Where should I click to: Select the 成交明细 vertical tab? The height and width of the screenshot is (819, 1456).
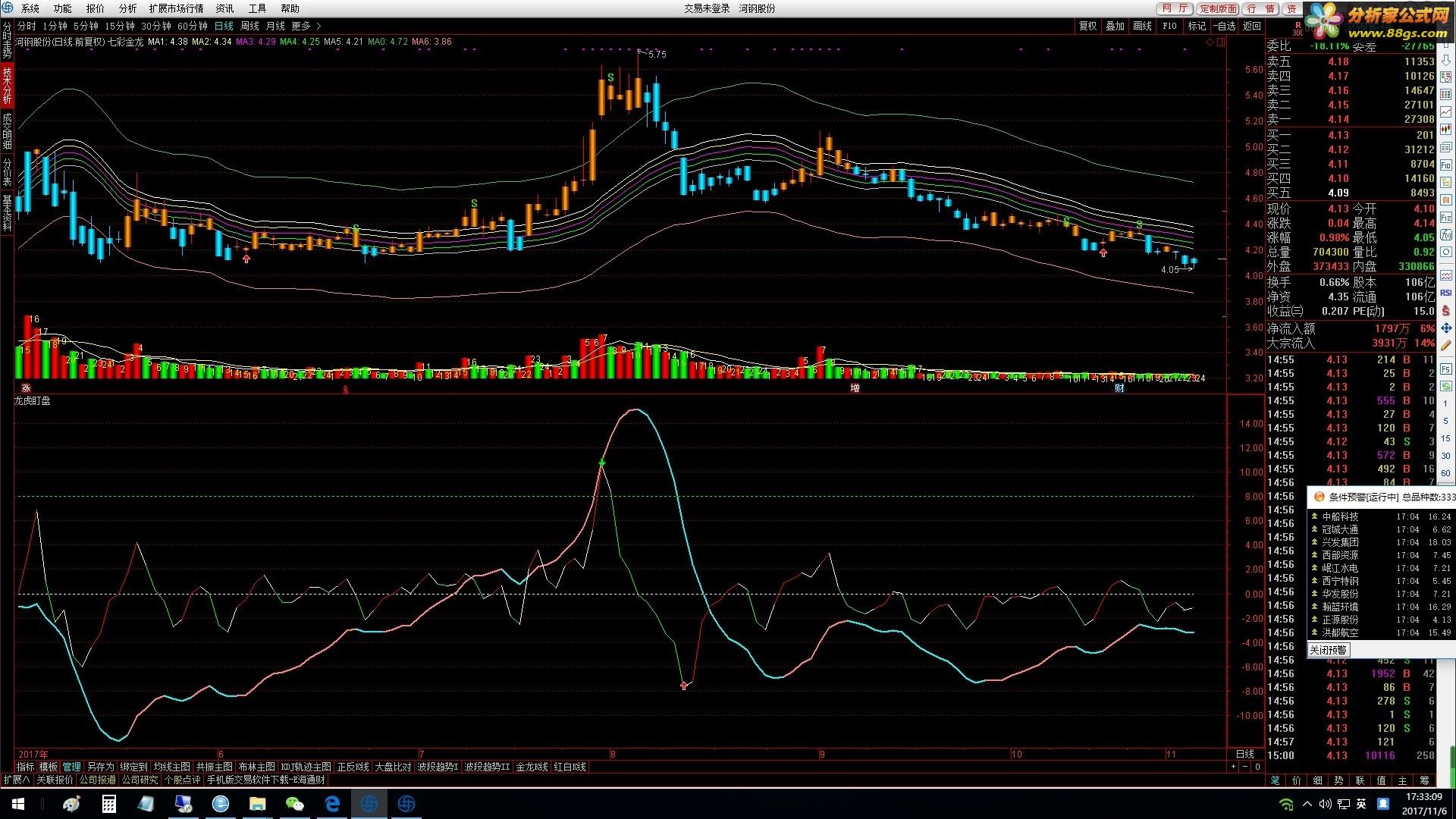click(x=7, y=131)
